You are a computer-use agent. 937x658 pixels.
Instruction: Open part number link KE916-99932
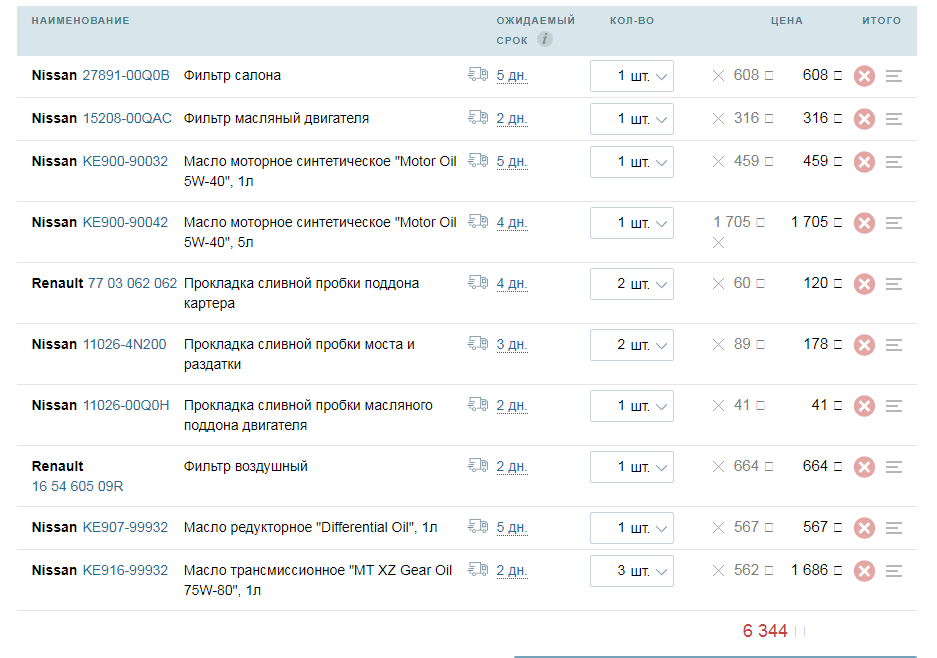(125, 570)
